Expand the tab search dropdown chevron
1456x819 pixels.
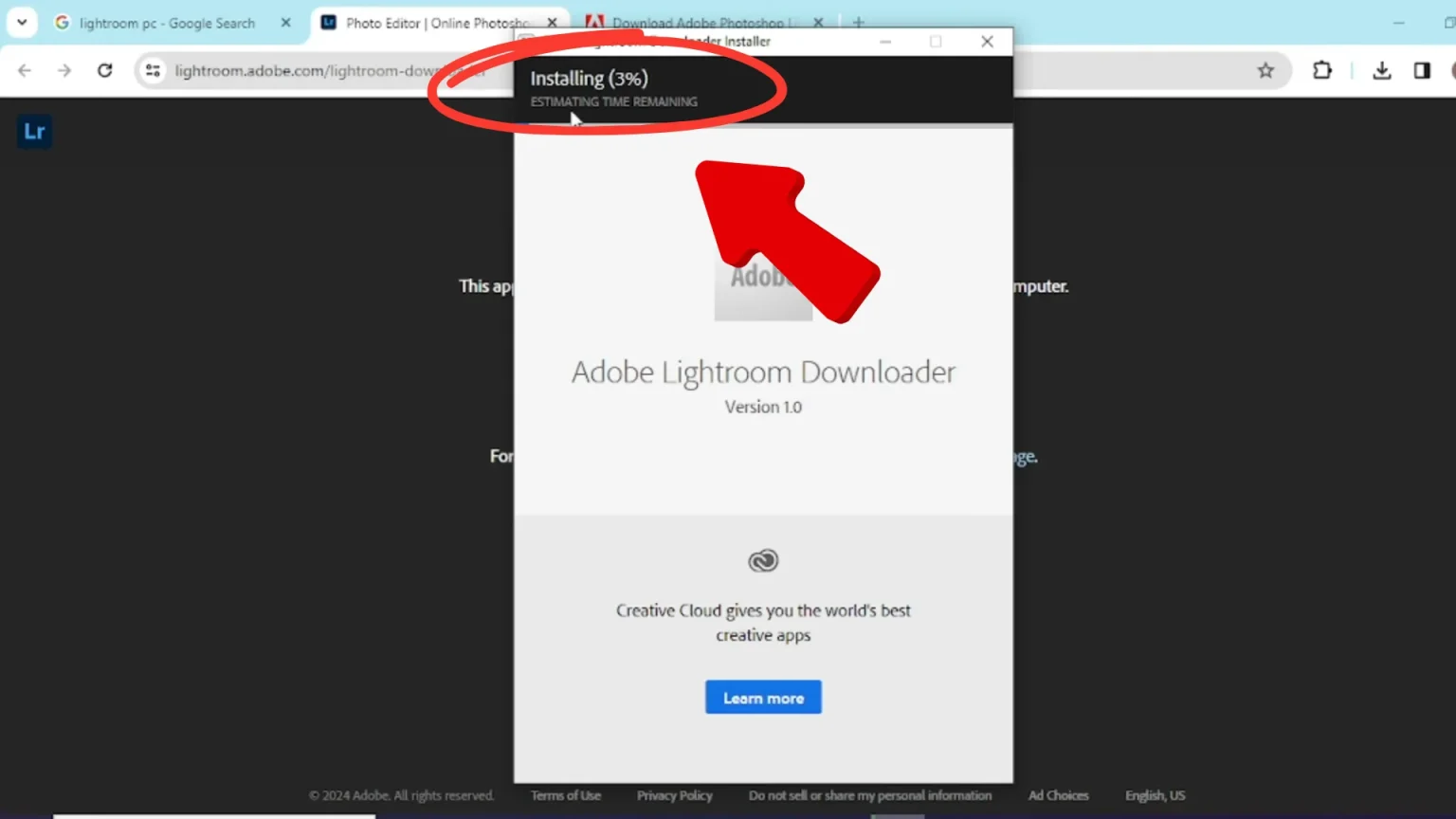point(22,22)
